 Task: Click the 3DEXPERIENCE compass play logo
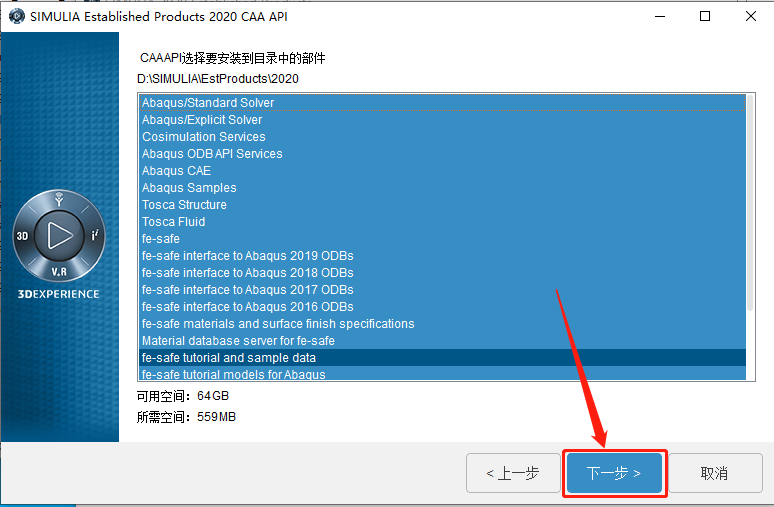[59, 235]
